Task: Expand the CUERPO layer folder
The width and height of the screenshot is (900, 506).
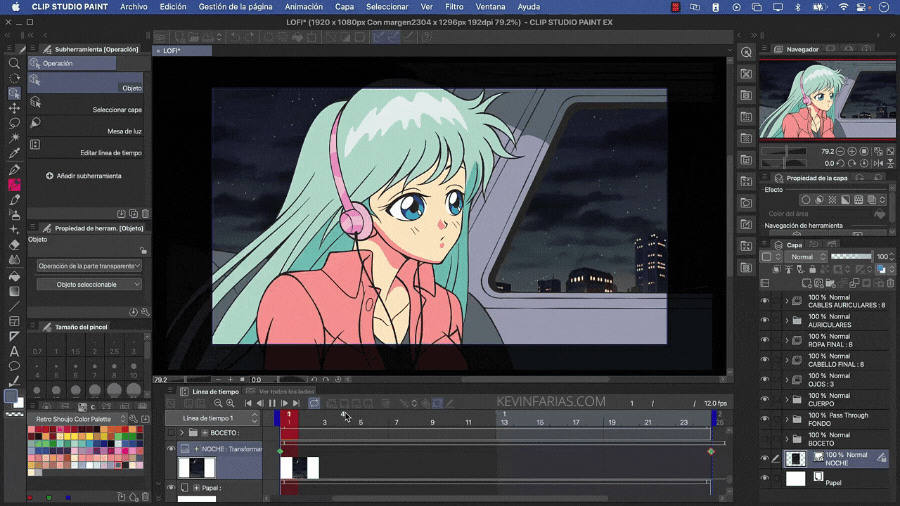Action: 787,399
